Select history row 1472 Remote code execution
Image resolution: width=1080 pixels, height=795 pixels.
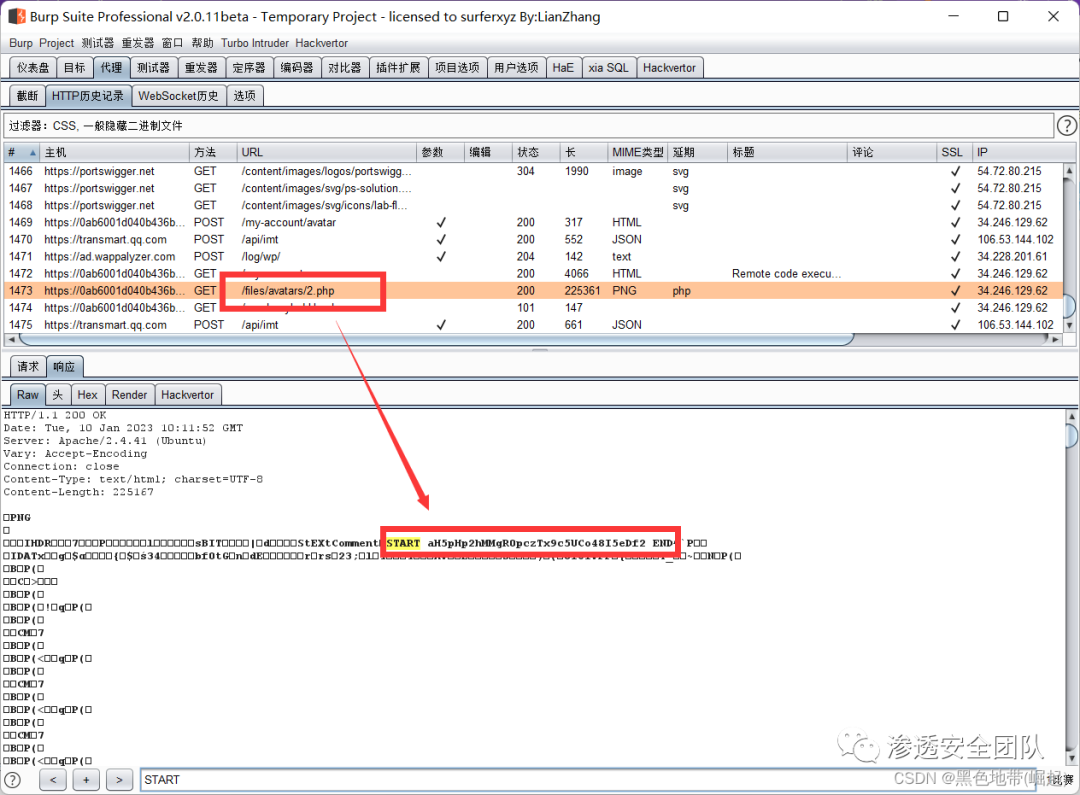(x=534, y=273)
